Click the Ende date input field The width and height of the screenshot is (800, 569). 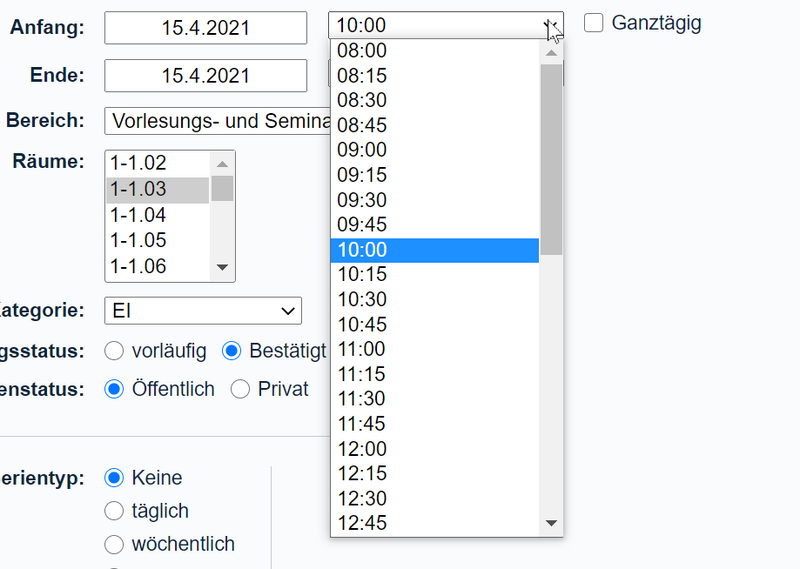[x=206, y=76]
